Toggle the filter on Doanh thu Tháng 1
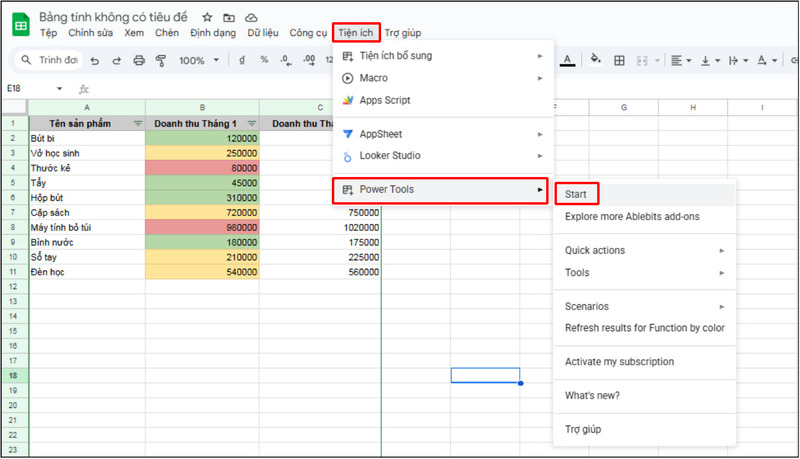 (251, 123)
